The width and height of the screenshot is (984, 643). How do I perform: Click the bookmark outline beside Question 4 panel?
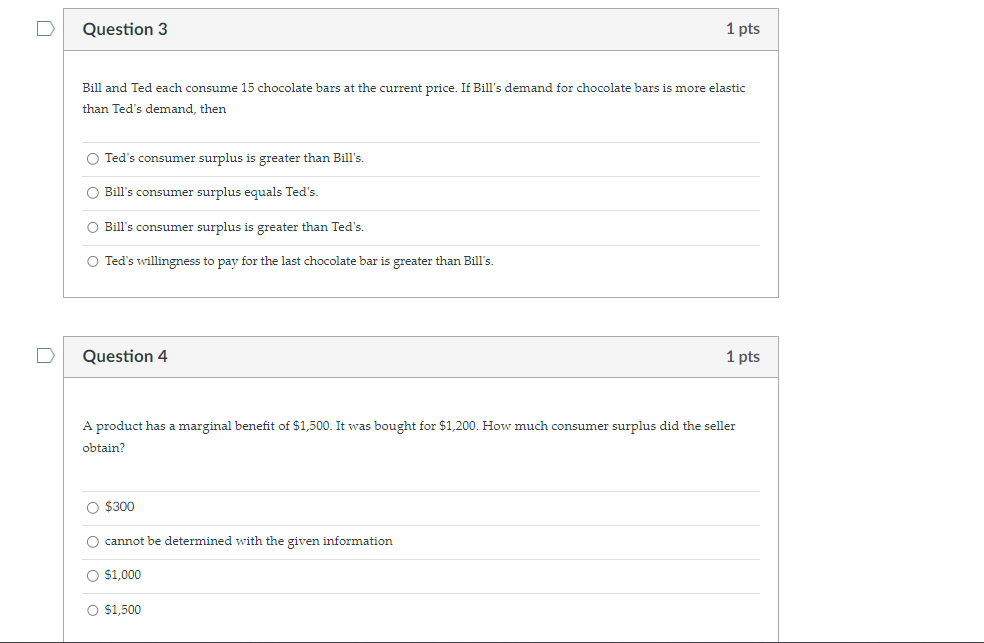pos(44,355)
